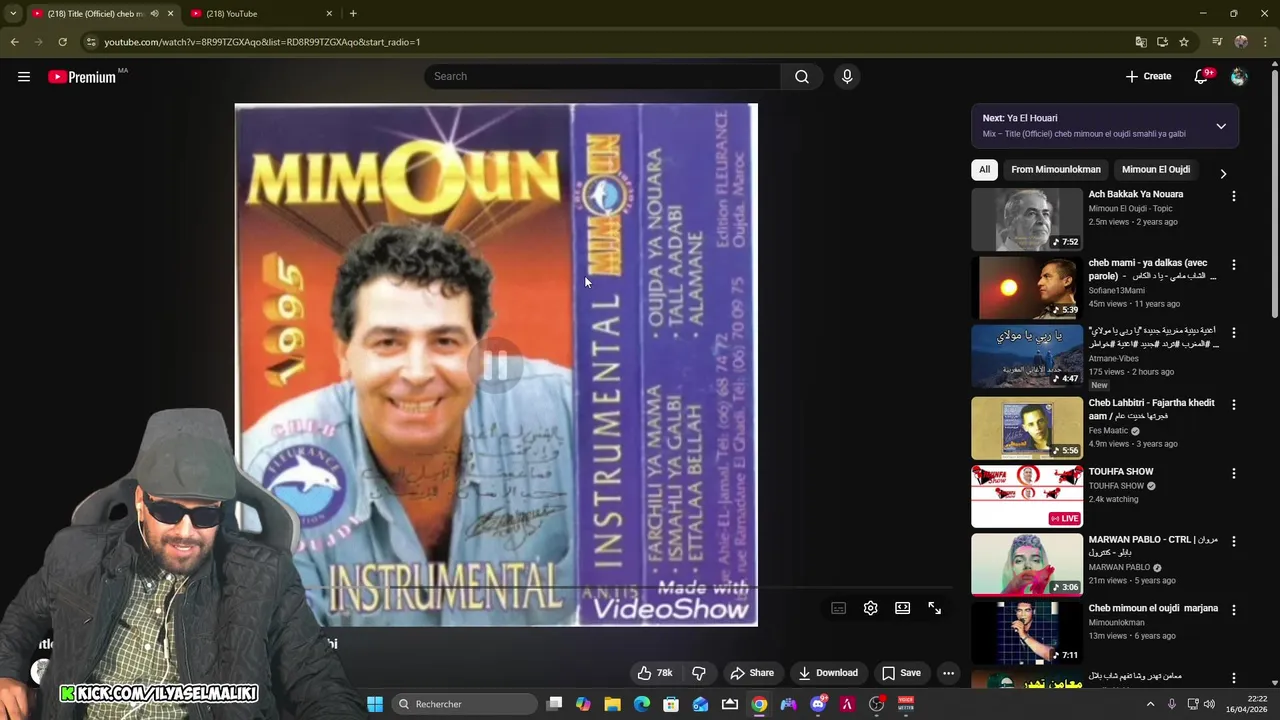Download the video

point(828,673)
